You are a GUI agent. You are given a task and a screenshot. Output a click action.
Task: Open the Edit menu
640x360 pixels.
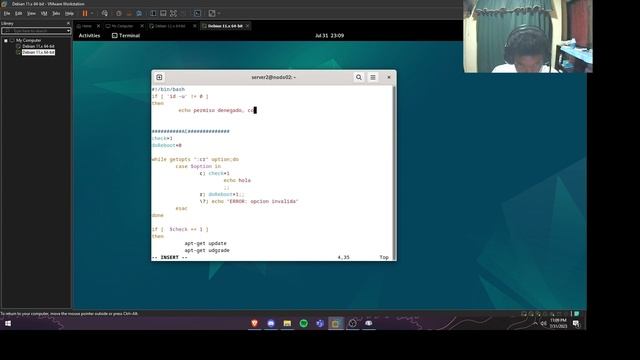pyautogui.click(x=19, y=13)
